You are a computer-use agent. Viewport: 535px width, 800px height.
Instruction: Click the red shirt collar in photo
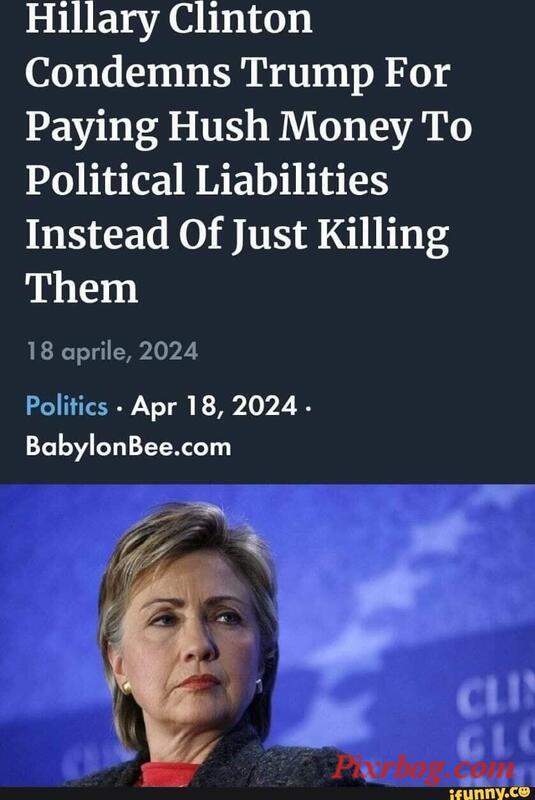[167, 773]
